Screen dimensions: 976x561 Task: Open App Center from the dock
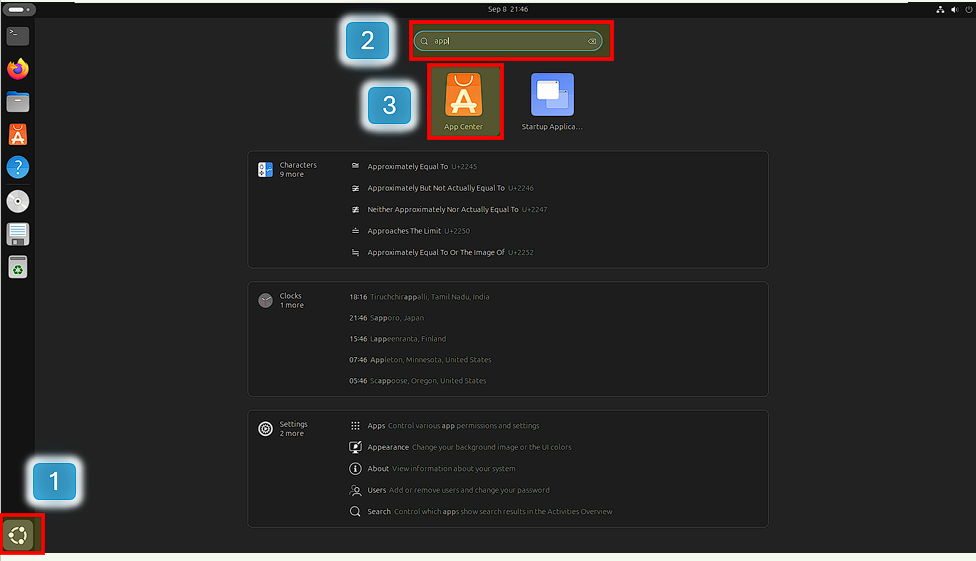(x=17, y=134)
